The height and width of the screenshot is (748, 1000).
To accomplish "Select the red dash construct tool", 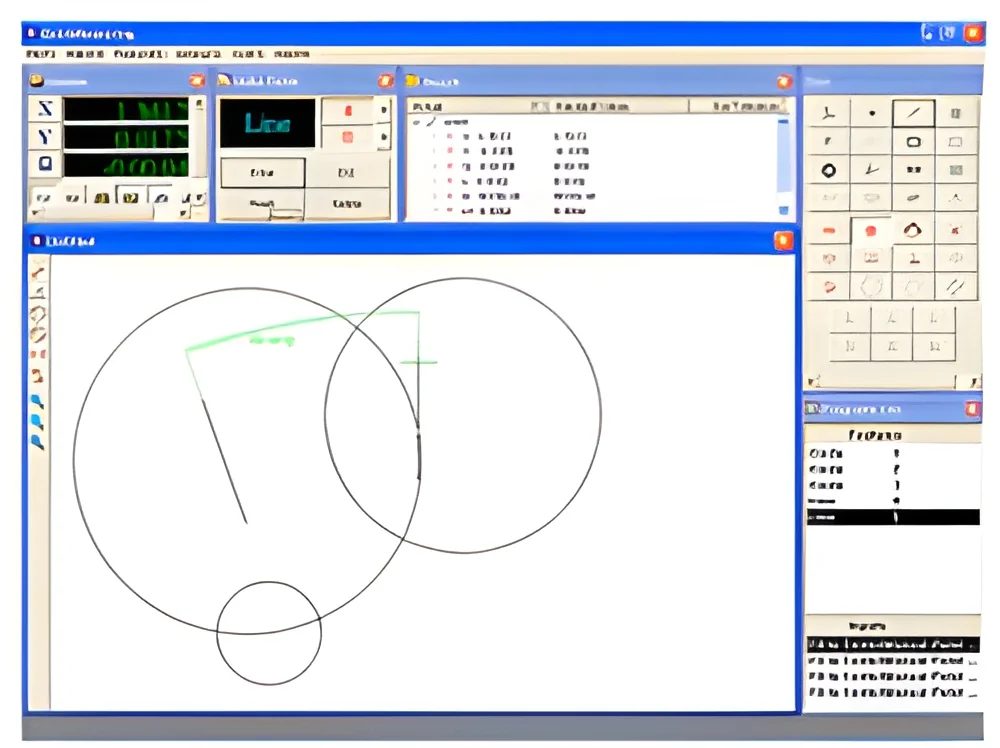I will 828,230.
